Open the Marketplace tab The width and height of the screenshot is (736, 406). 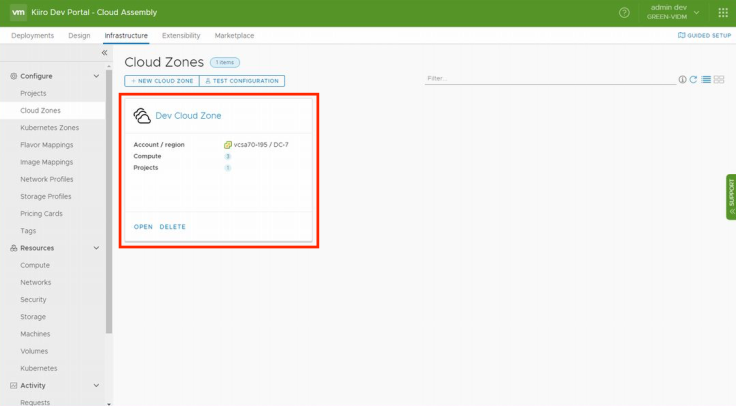234,36
